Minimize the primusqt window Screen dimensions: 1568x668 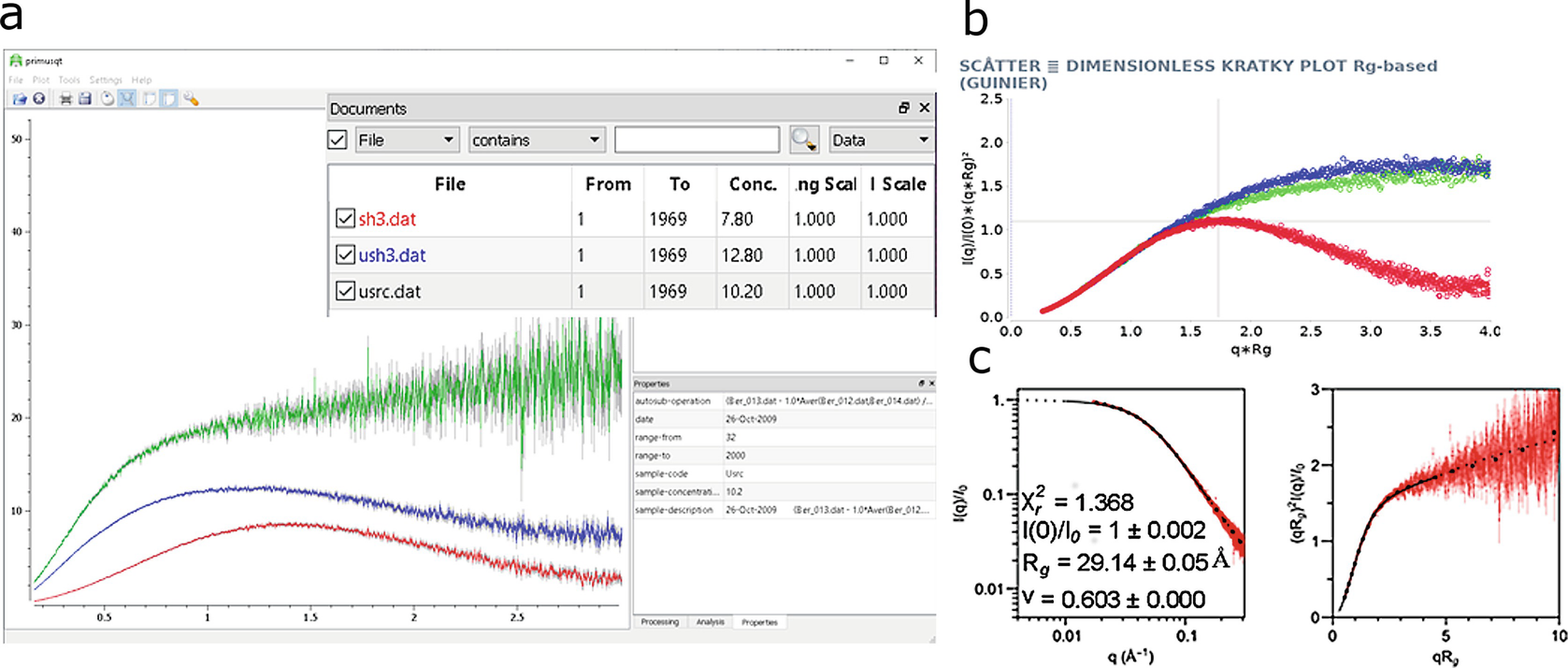[849, 61]
